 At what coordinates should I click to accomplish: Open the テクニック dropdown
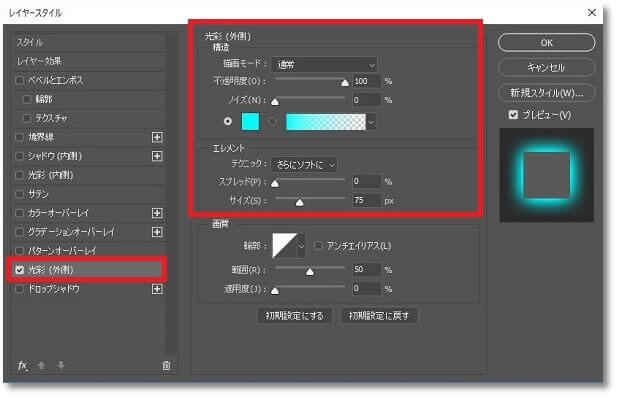tap(304, 165)
